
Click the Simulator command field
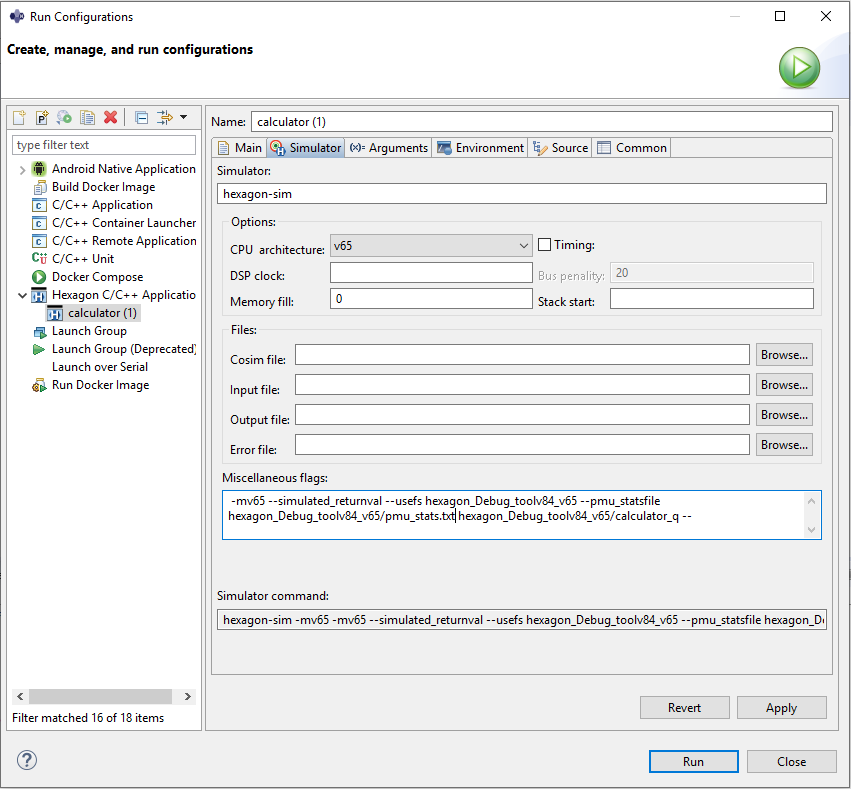(522, 620)
